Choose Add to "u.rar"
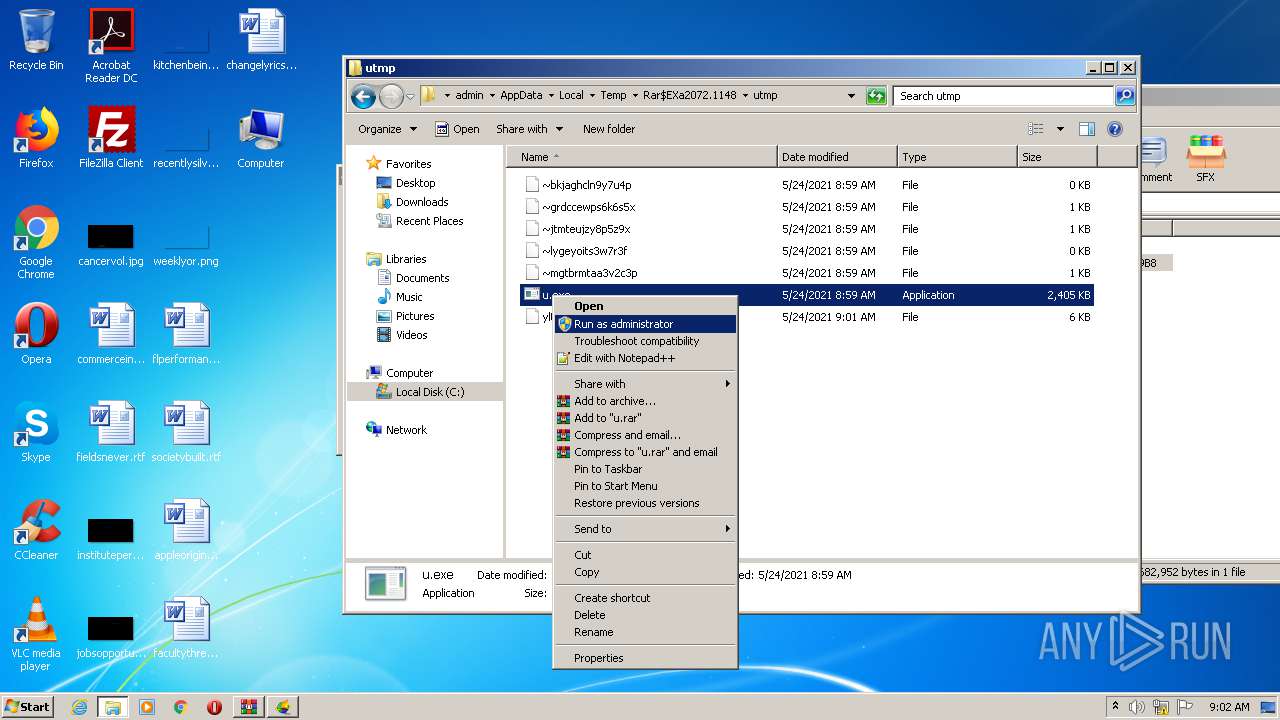This screenshot has width=1280, height=720. pos(645,418)
